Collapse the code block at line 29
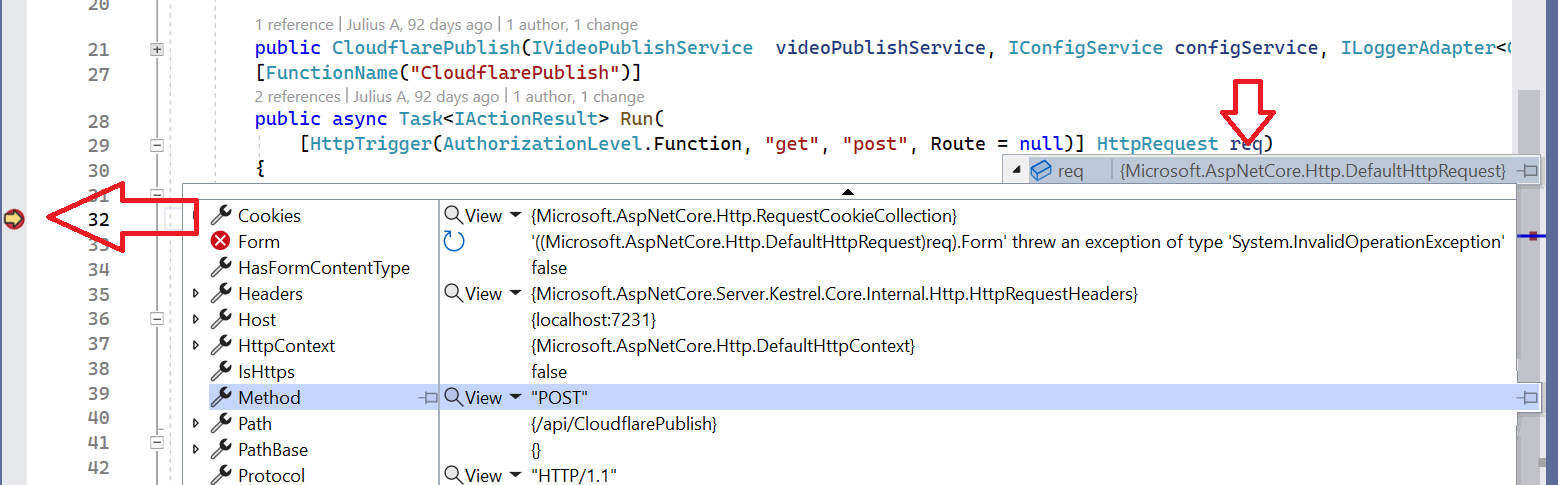Viewport: 1558px width, 485px height. 156,145
